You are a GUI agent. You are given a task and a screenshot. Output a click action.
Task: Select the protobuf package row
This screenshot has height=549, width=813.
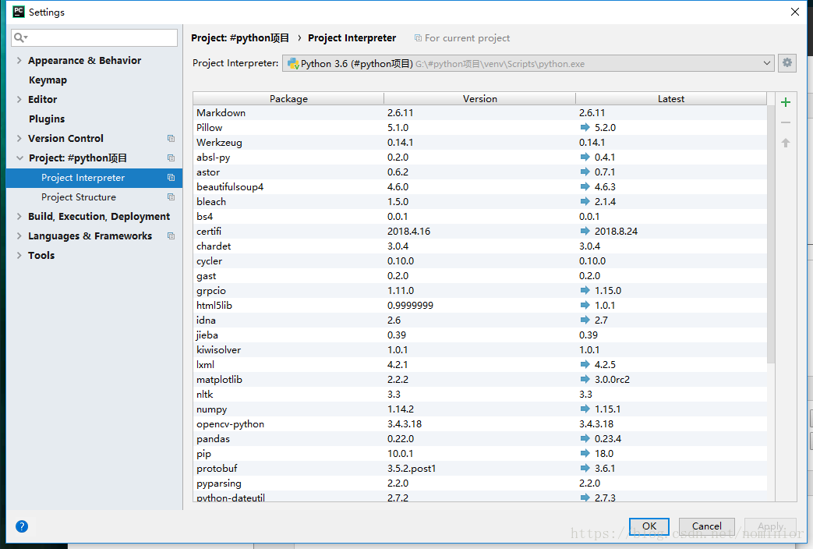(x=480, y=469)
